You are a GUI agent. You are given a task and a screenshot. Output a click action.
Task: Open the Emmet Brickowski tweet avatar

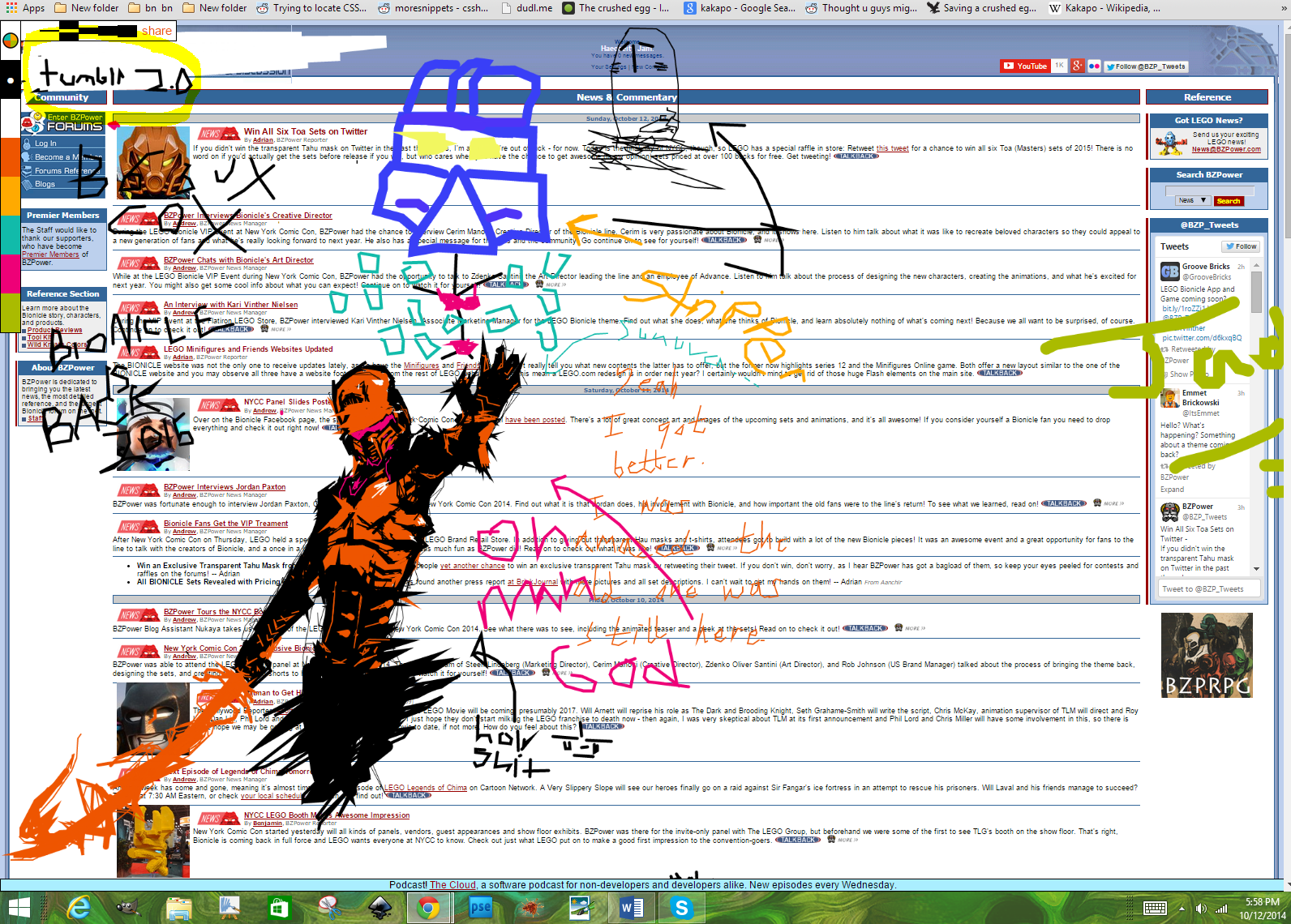coord(1169,398)
